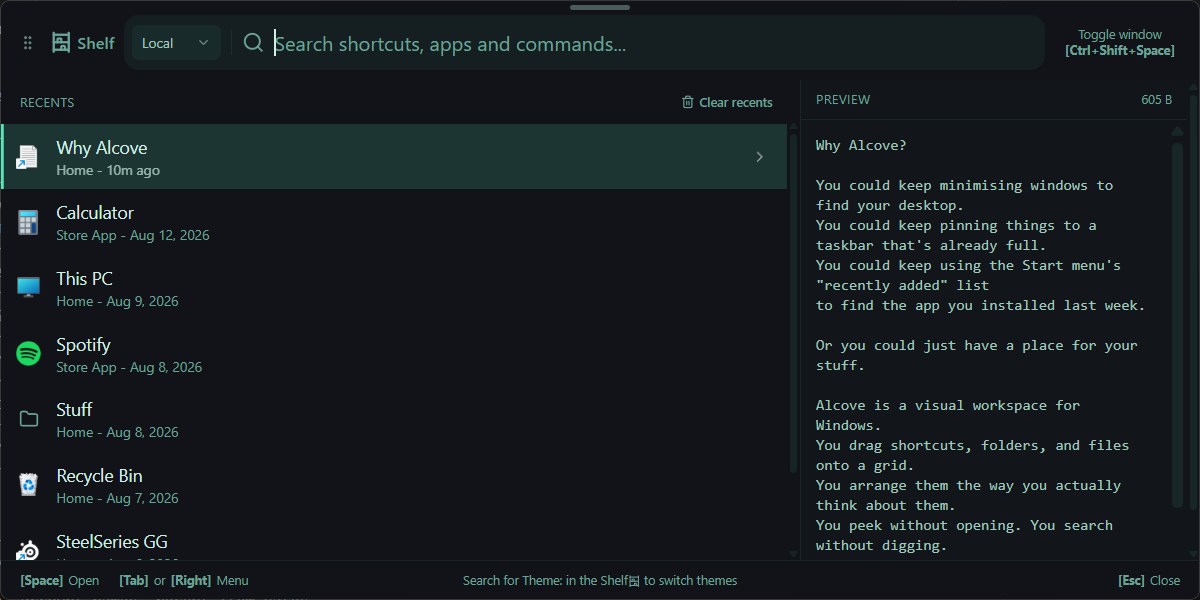Click the [Esc] Close hint

click(x=1149, y=580)
